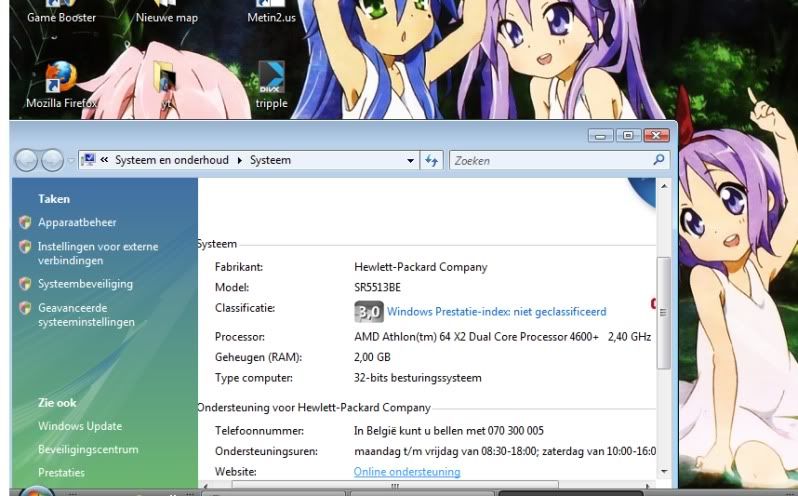Follow the Online ondersteuning website link

(407, 472)
